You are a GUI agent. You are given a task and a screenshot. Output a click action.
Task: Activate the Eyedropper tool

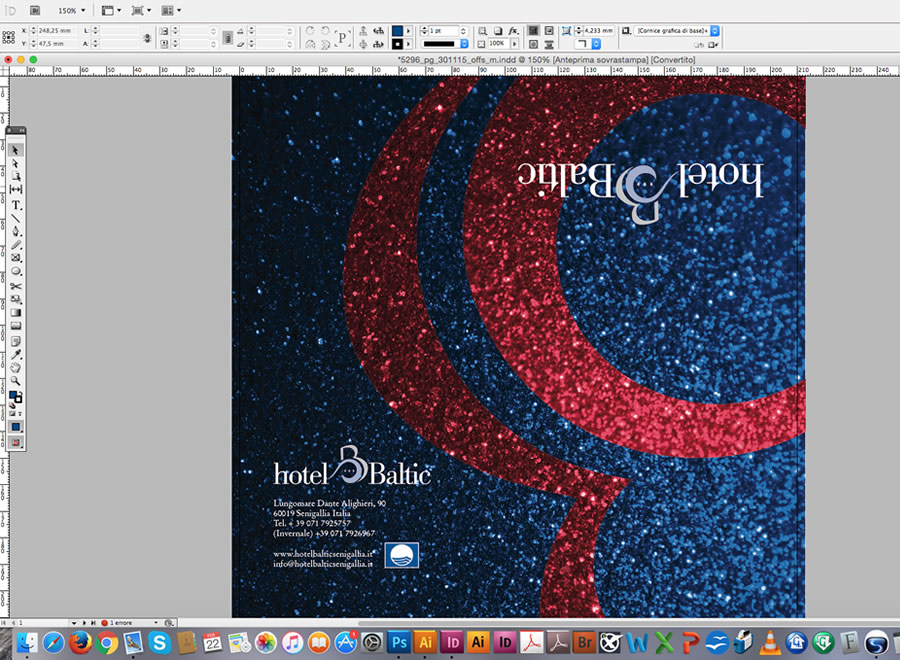pos(17,354)
